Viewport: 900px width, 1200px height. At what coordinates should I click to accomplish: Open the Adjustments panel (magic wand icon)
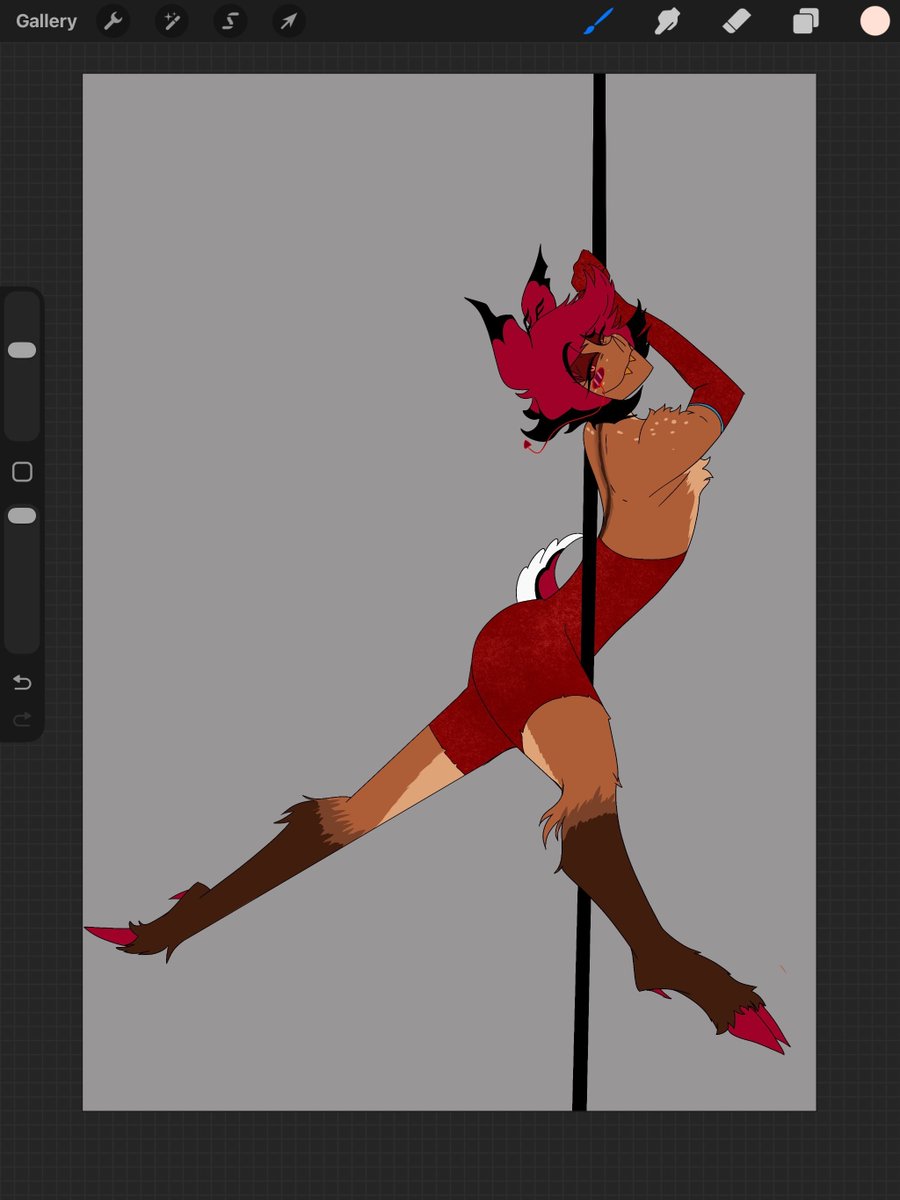[x=171, y=20]
